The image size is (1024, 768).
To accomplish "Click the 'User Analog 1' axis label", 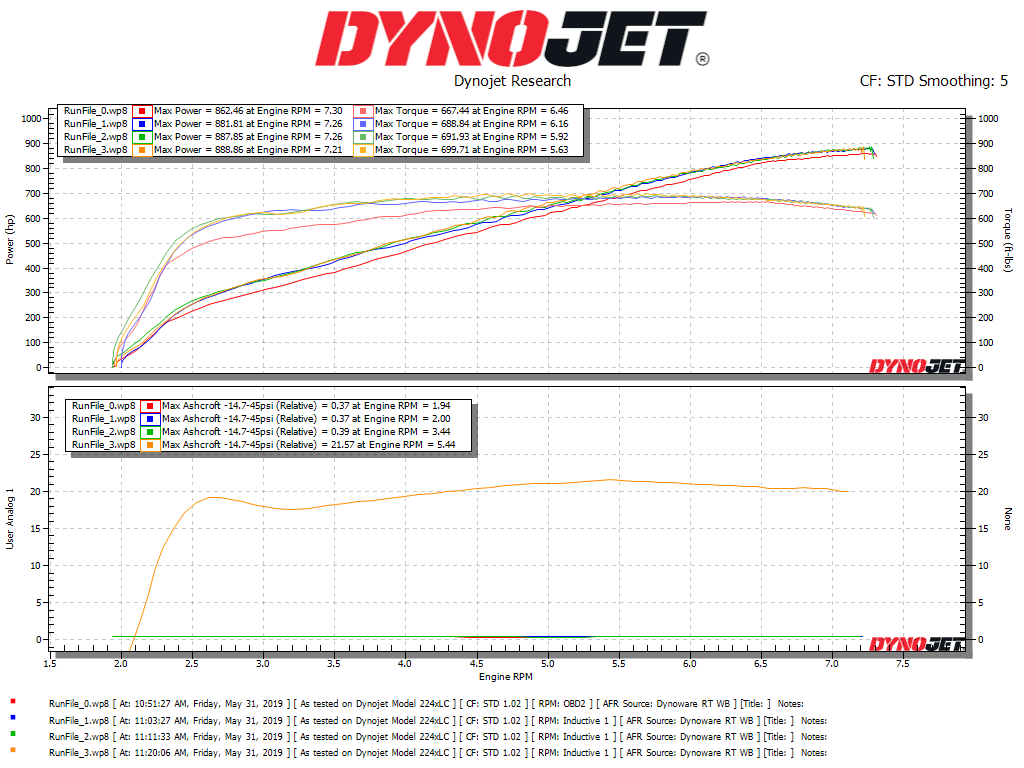I will pyautogui.click(x=10, y=518).
